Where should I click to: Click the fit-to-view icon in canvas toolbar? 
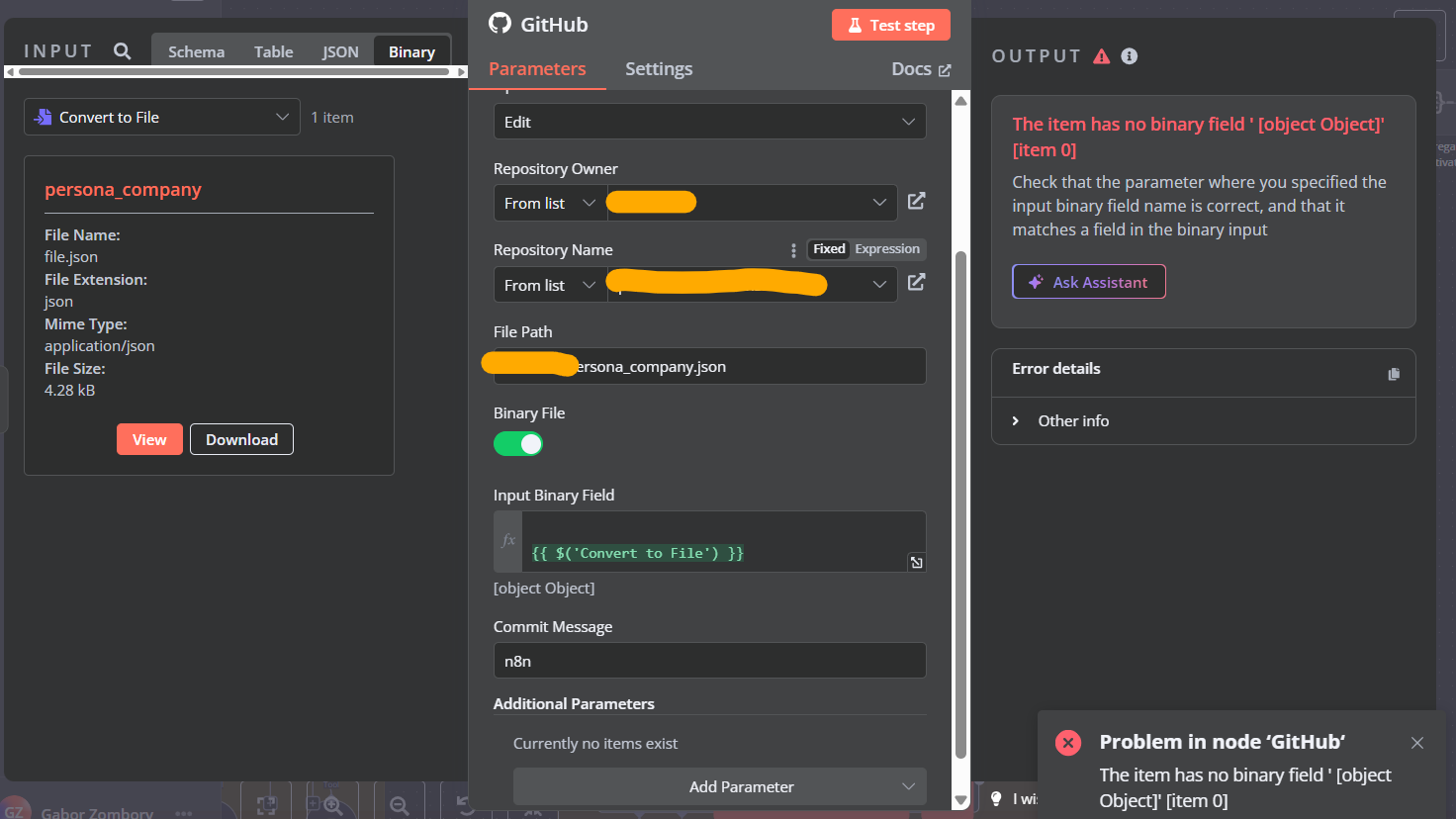(x=266, y=805)
